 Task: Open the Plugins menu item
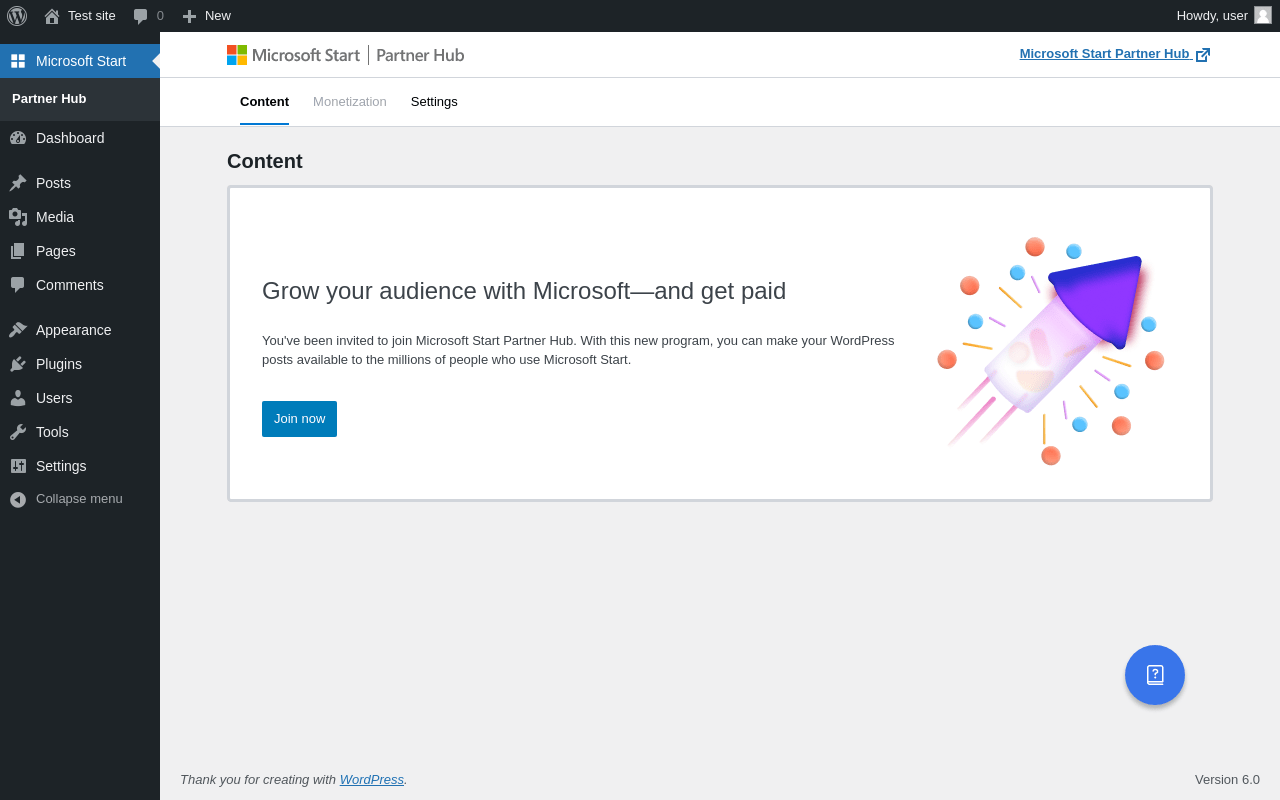[80, 364]
